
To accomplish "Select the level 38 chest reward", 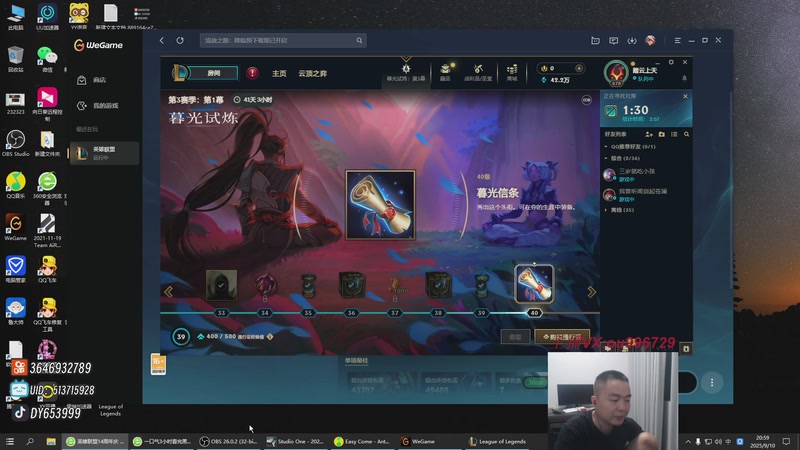I will [438, 285].
